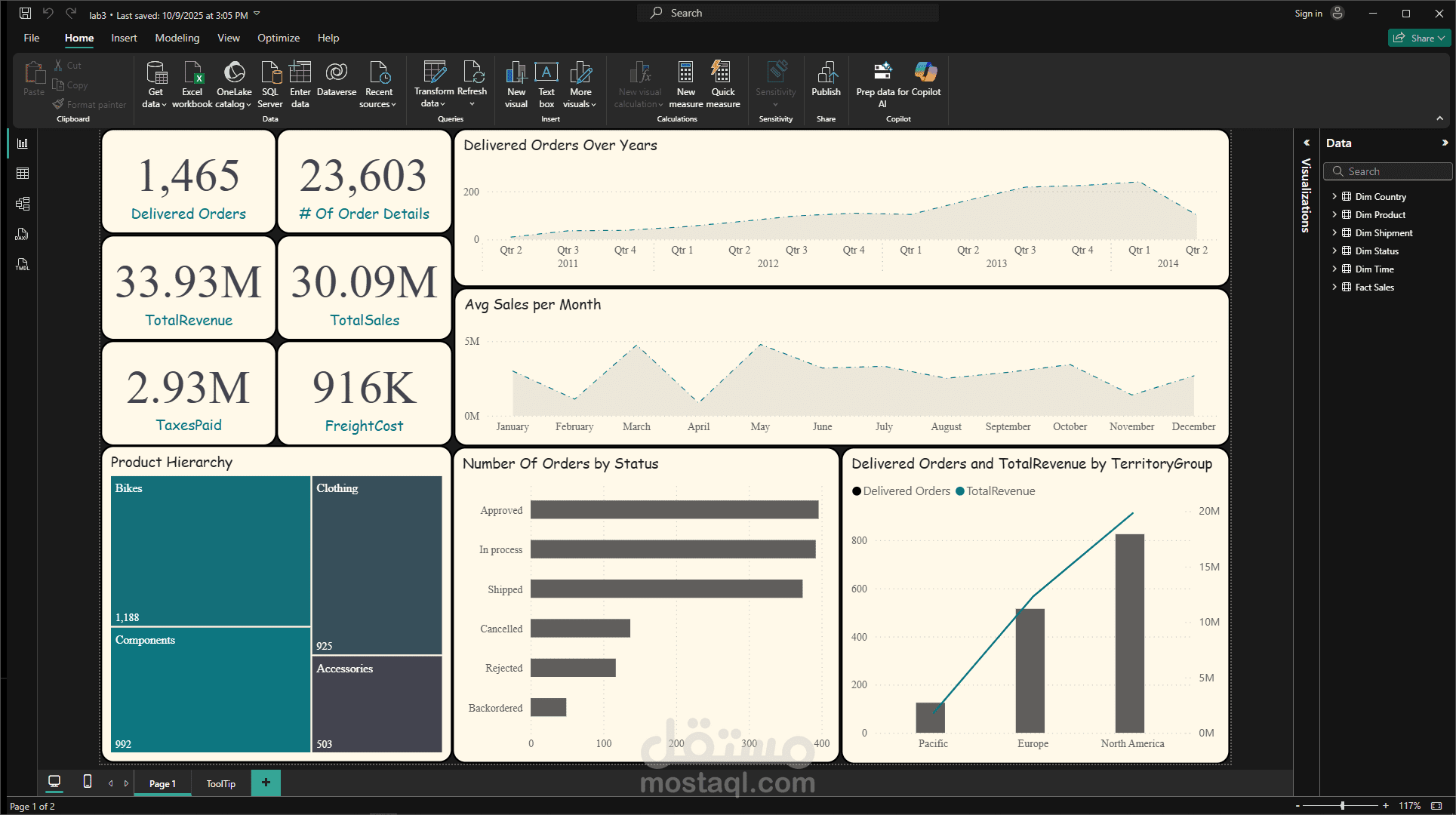Expand the Fact Sales table
Viewport: 1456px width, 815px height.
[1334, 288]
